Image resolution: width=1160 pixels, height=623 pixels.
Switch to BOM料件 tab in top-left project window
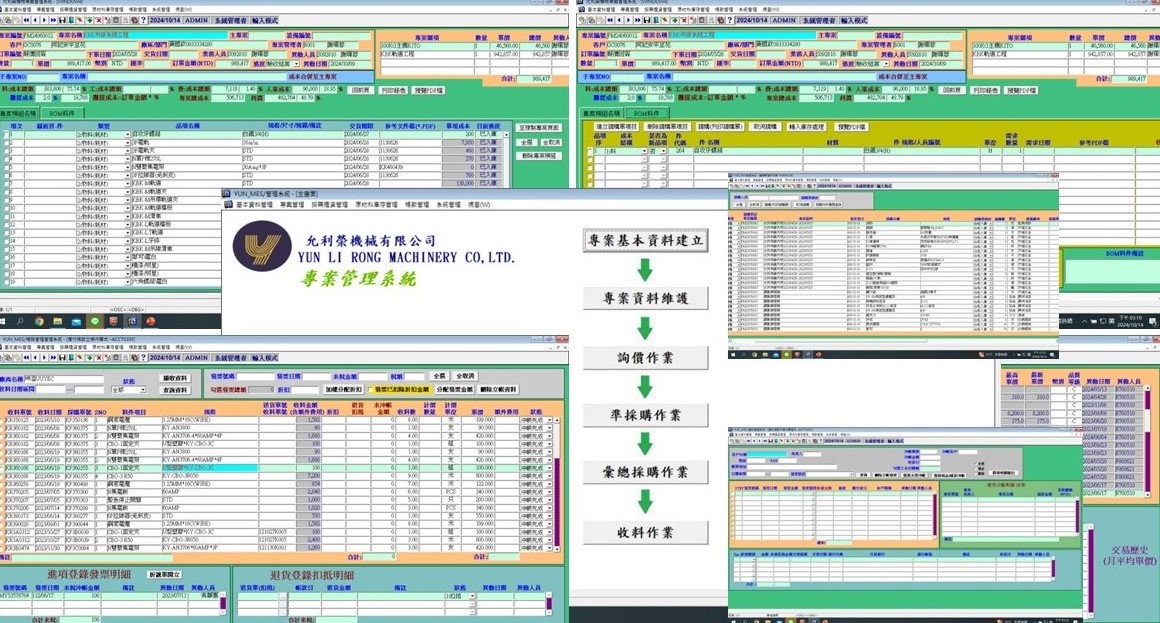[x=62, y=114]
